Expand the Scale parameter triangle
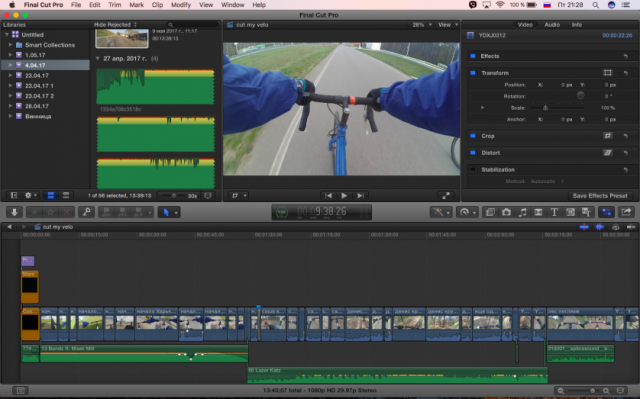Image resolution: width=640 pixels, height=399 pixels. coord(482,108)
